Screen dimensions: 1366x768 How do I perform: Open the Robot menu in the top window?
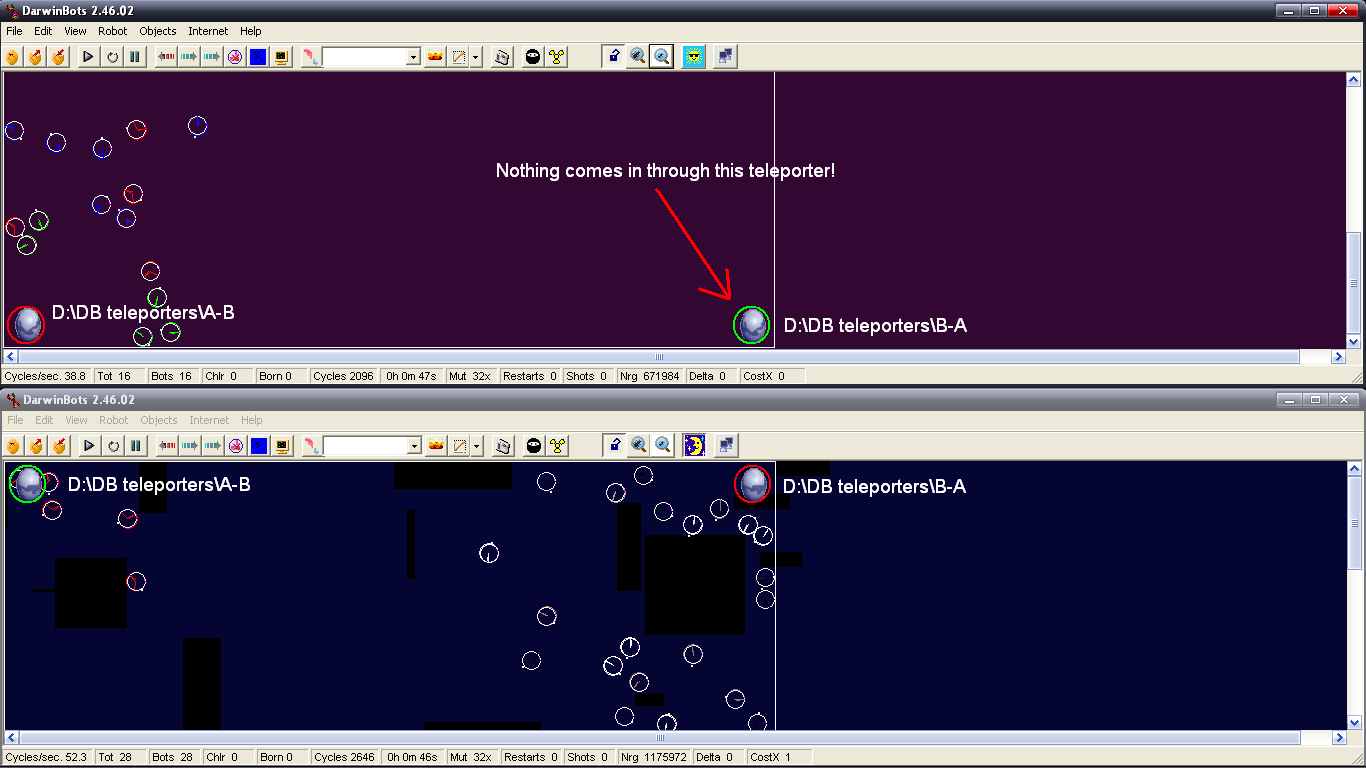(x=112, y=31)
